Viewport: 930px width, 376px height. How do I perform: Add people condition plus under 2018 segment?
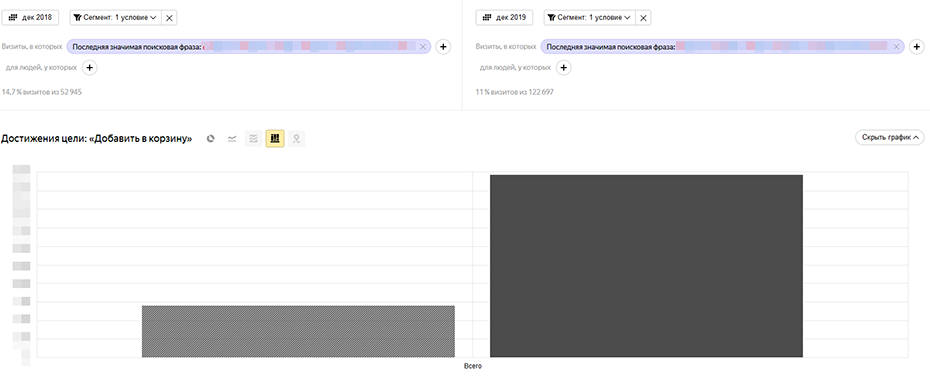coord(90,68)
